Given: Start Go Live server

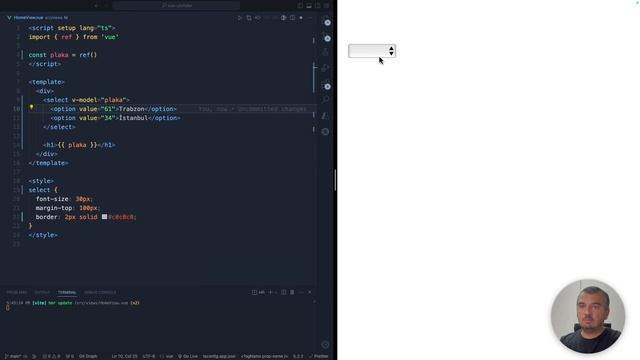Looking at the screenshot, I should pos(188,356).
